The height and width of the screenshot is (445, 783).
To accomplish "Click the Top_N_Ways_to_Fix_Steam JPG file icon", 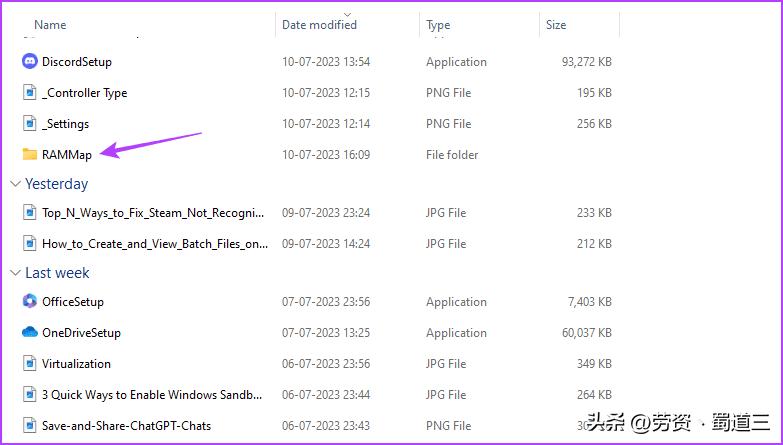I will tap(30, 212).
